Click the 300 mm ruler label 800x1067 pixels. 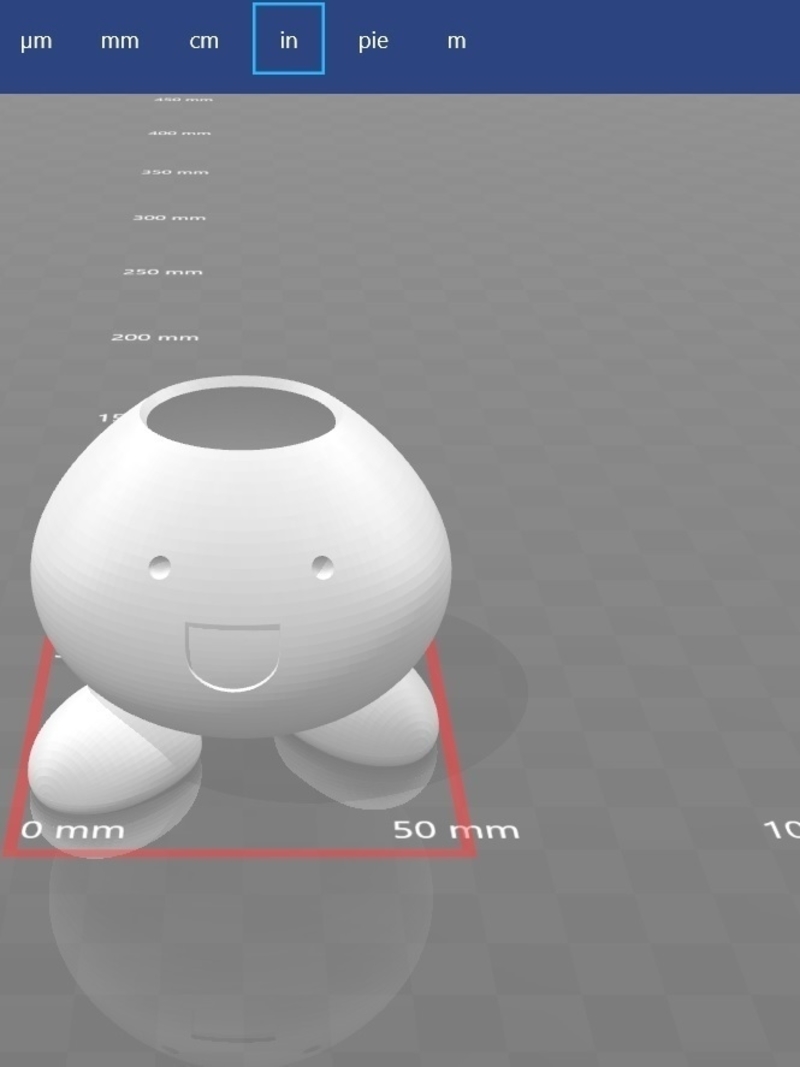[x=169, y=218]
